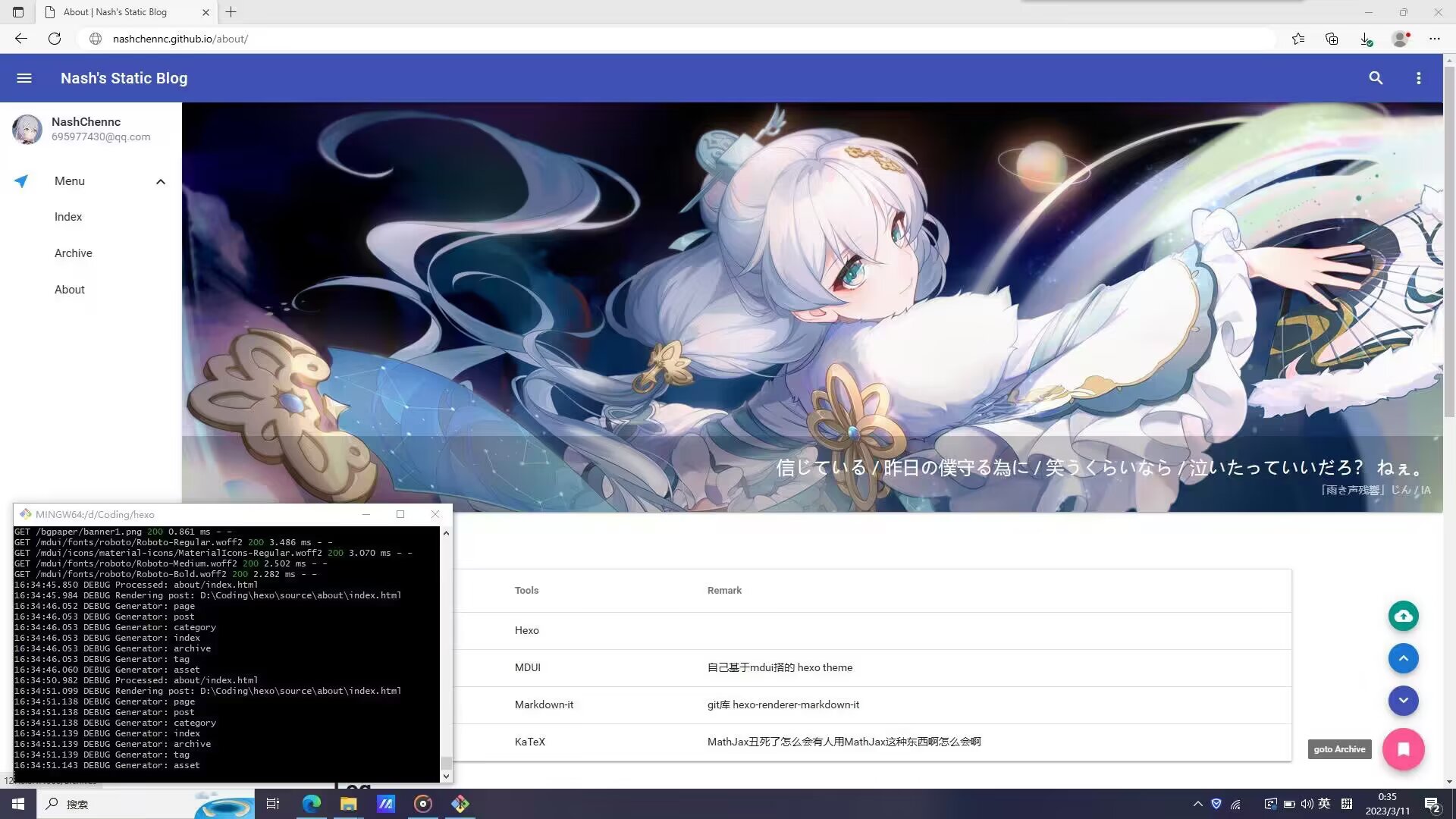
Task: Close the MINGW64 terminal window
Action: click(435, 514)
